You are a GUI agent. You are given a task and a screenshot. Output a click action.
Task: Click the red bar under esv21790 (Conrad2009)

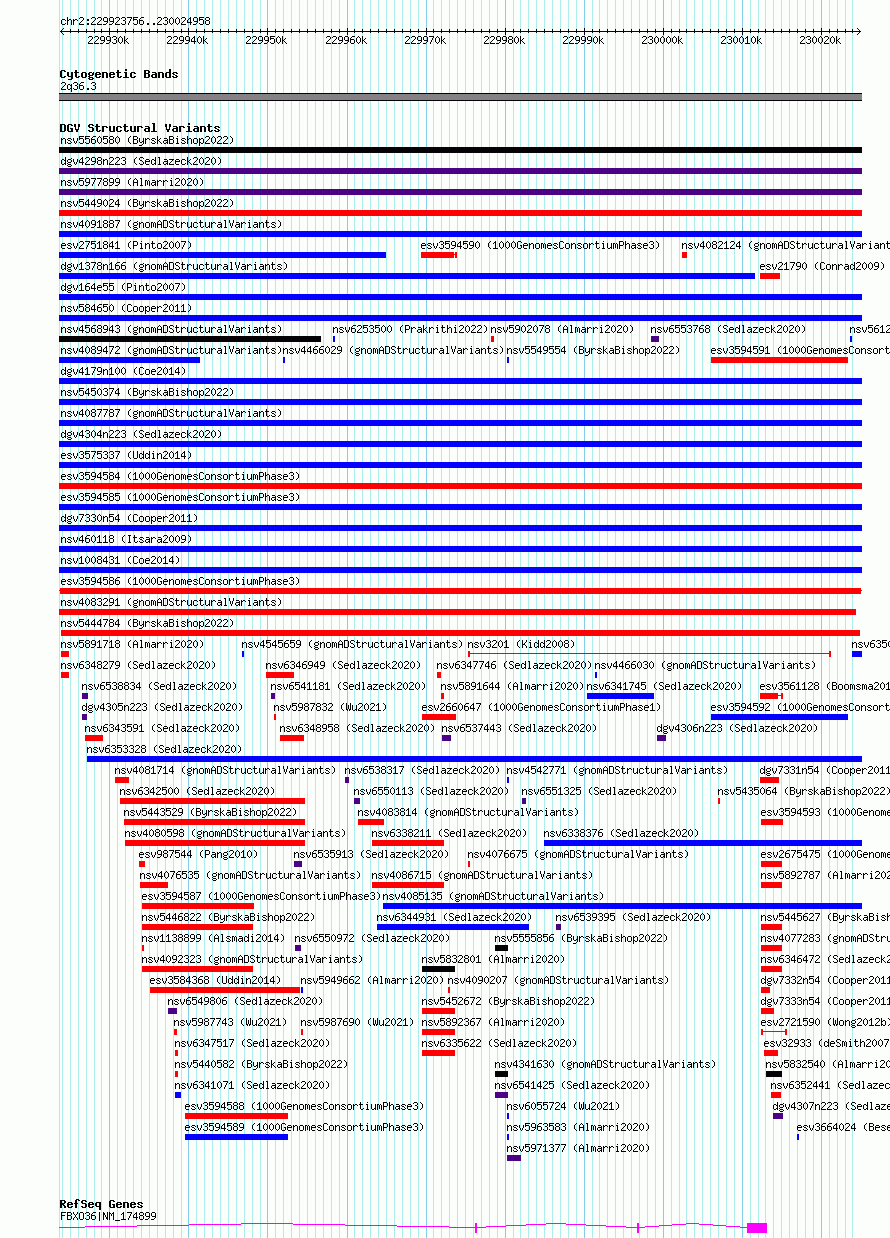tap(770, 276)
